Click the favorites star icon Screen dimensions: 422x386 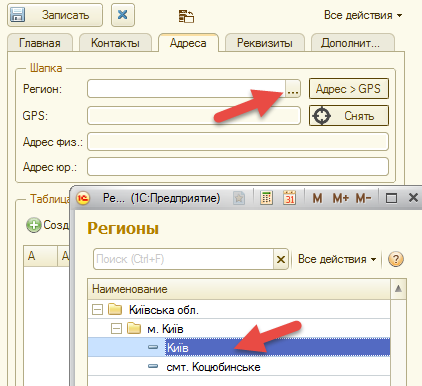[239, 198]
